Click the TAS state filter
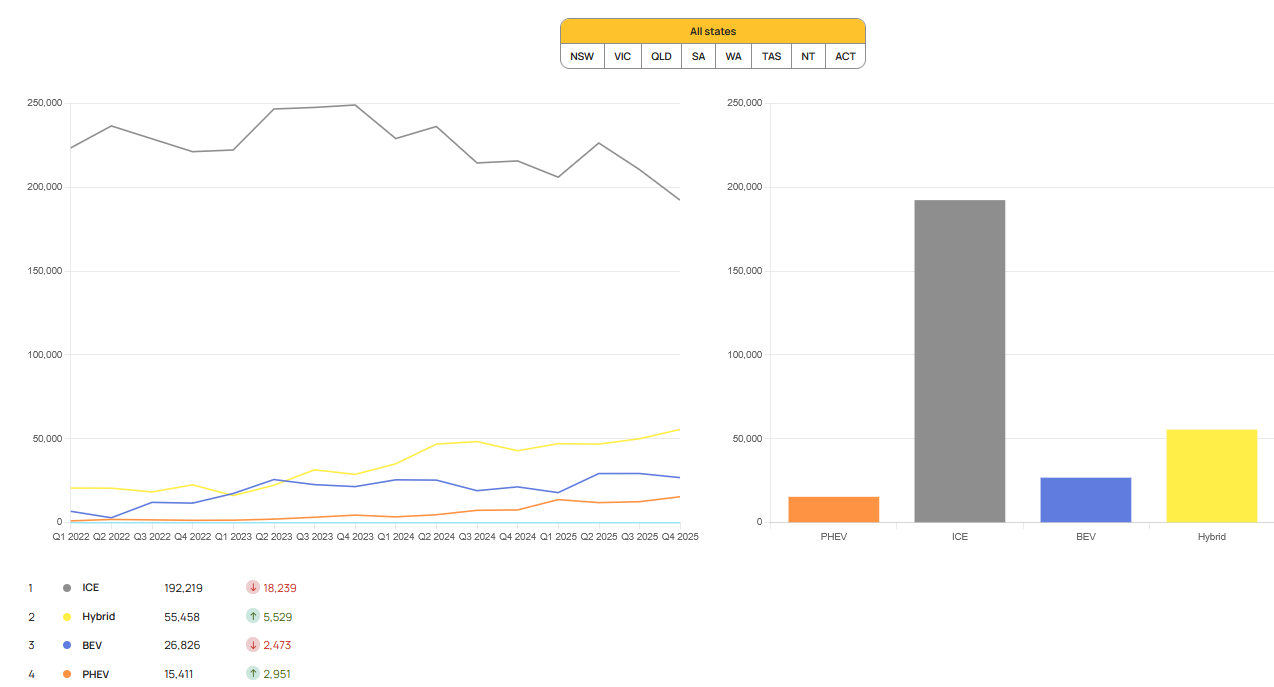 point(771,56)
